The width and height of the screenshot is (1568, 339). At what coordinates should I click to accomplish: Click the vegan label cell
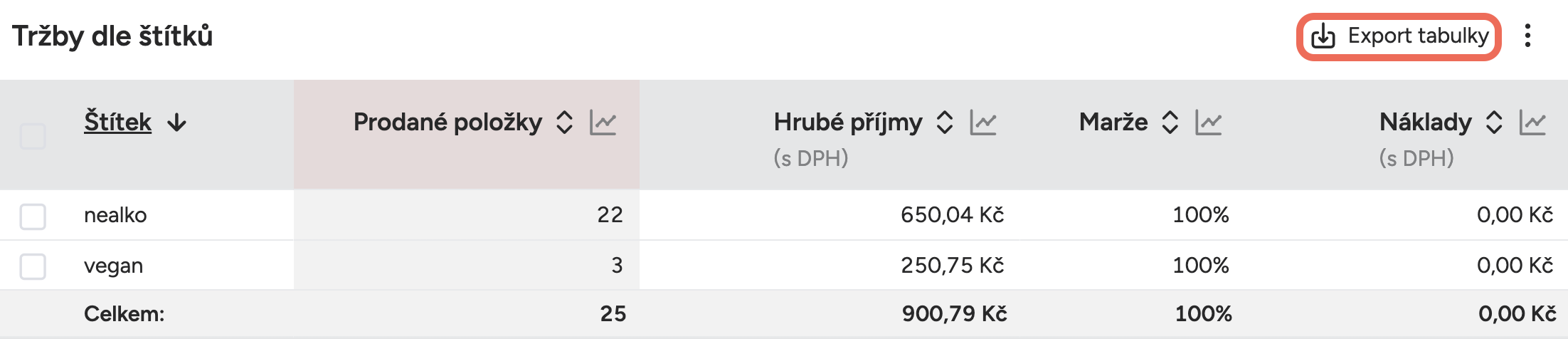click(113, 266)
